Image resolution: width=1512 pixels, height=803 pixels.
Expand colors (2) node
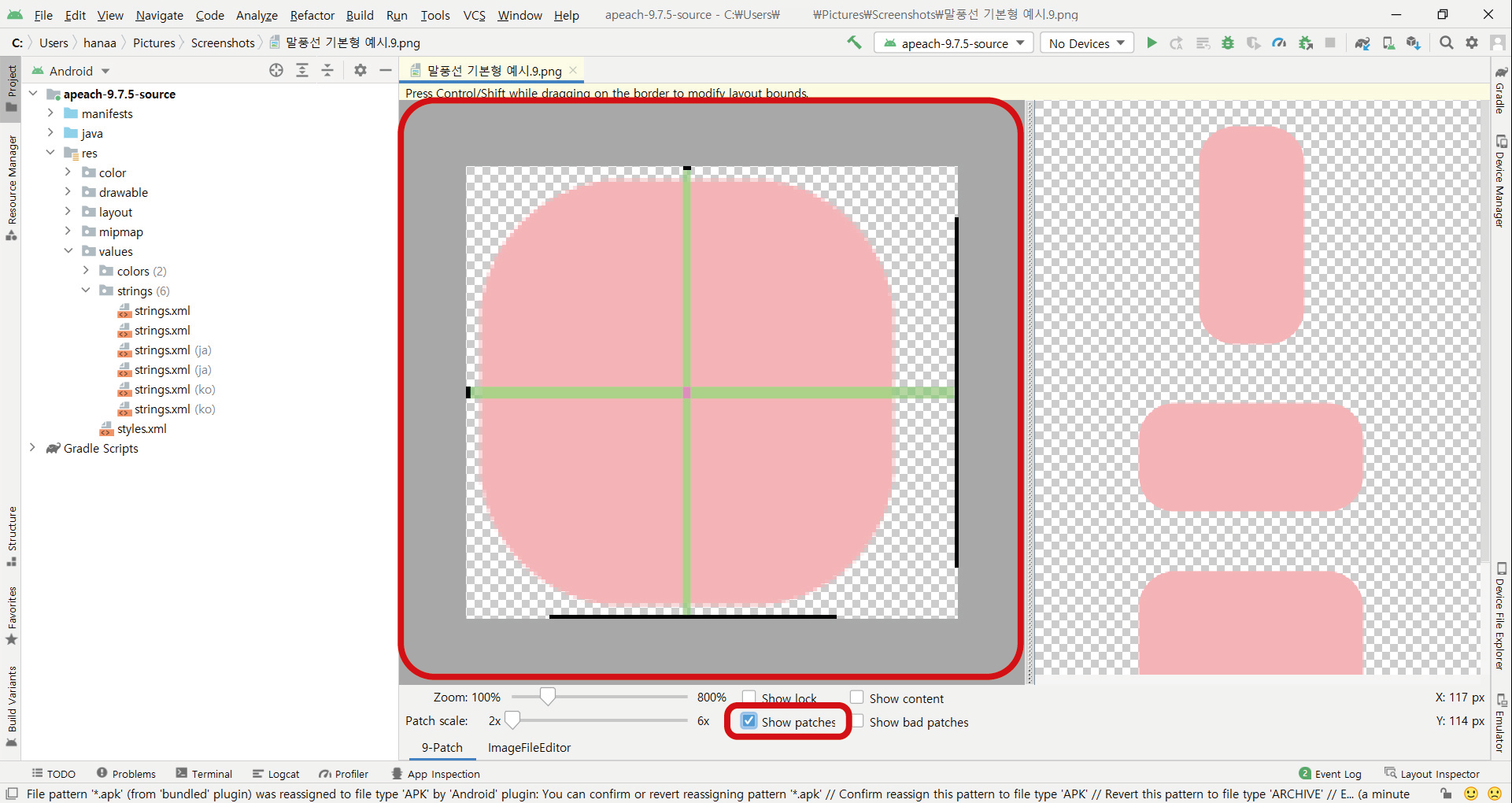click(x=86, y=271)
